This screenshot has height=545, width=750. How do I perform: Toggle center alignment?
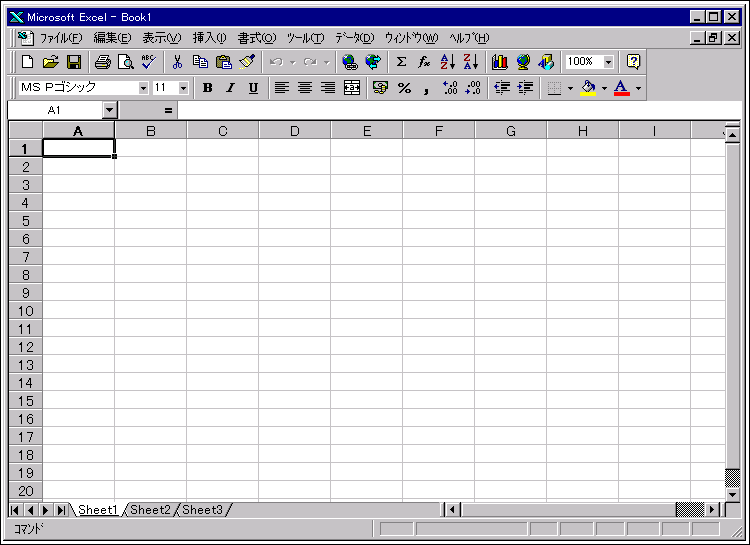point(305,88)
